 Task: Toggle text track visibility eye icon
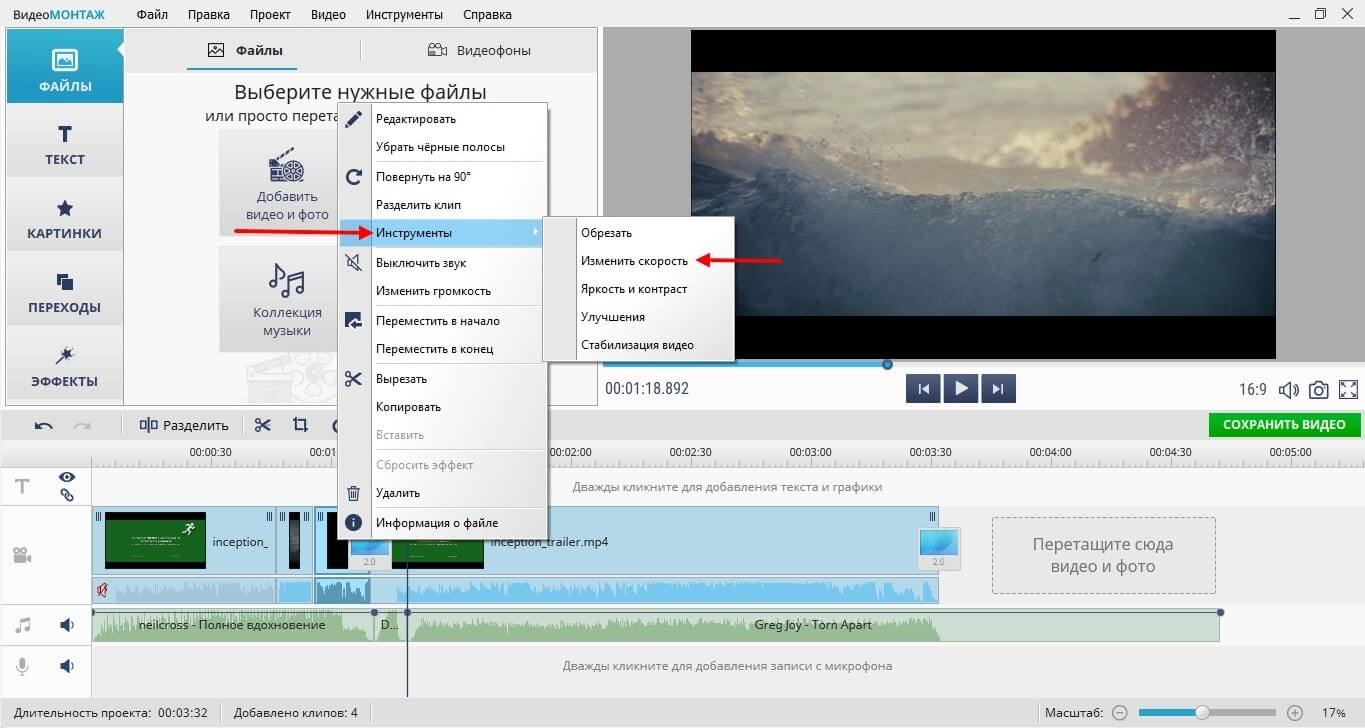(67, 478)
